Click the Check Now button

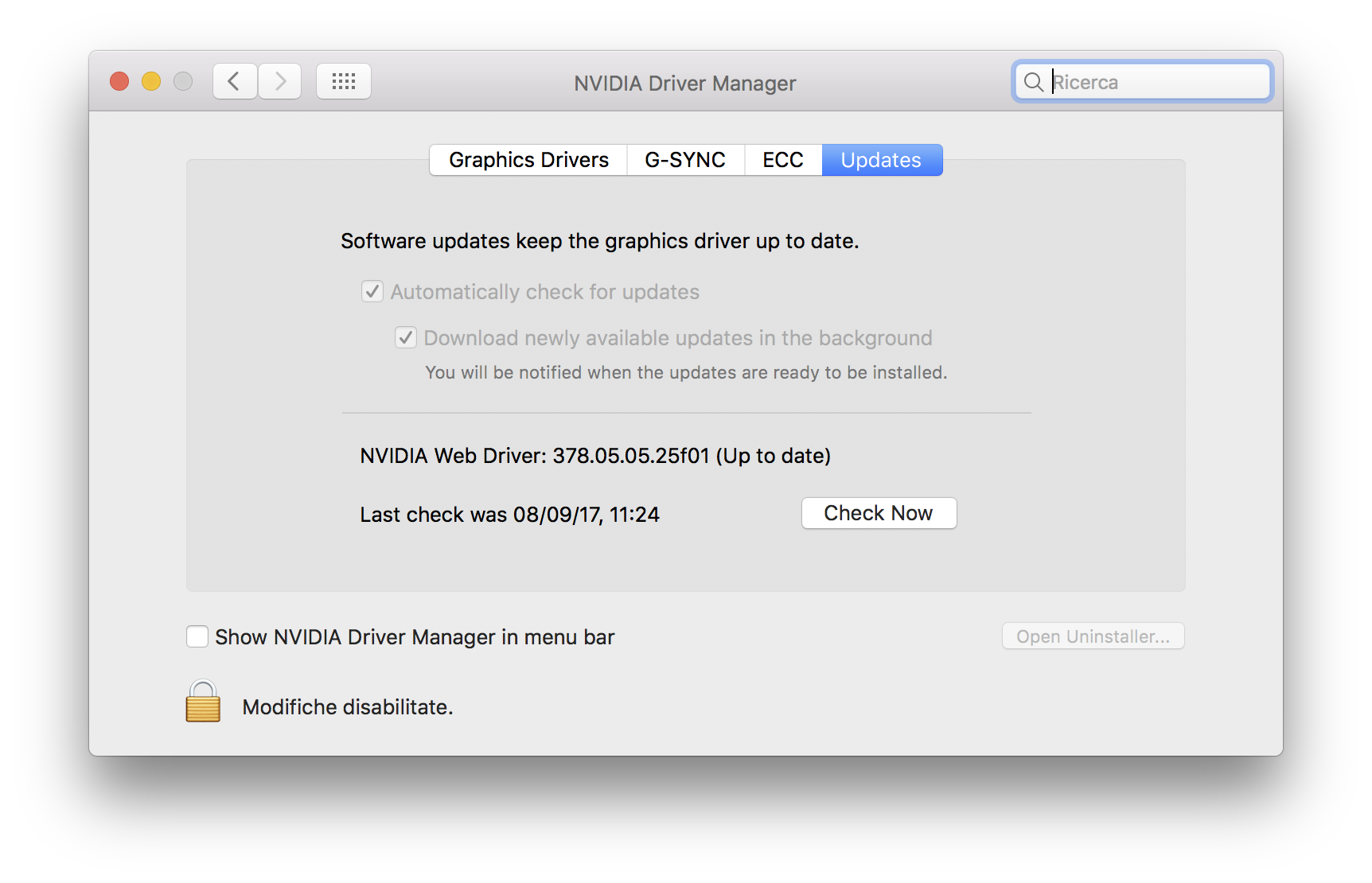pos(879,513)
